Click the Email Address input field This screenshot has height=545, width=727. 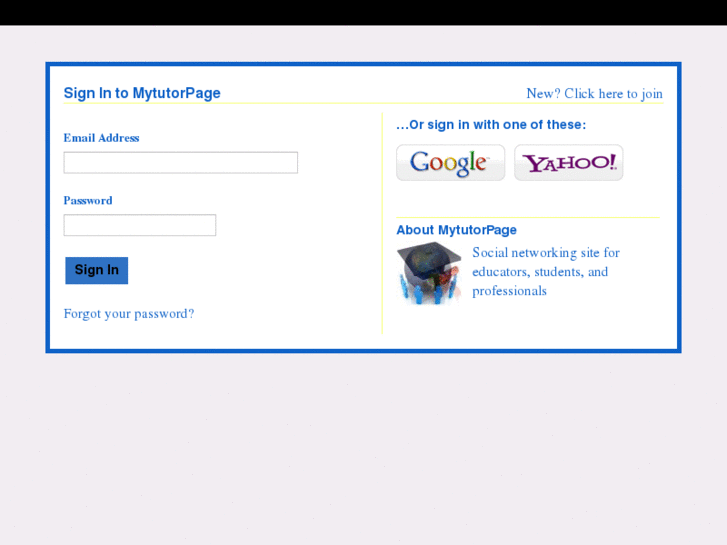tap(181, 163)
